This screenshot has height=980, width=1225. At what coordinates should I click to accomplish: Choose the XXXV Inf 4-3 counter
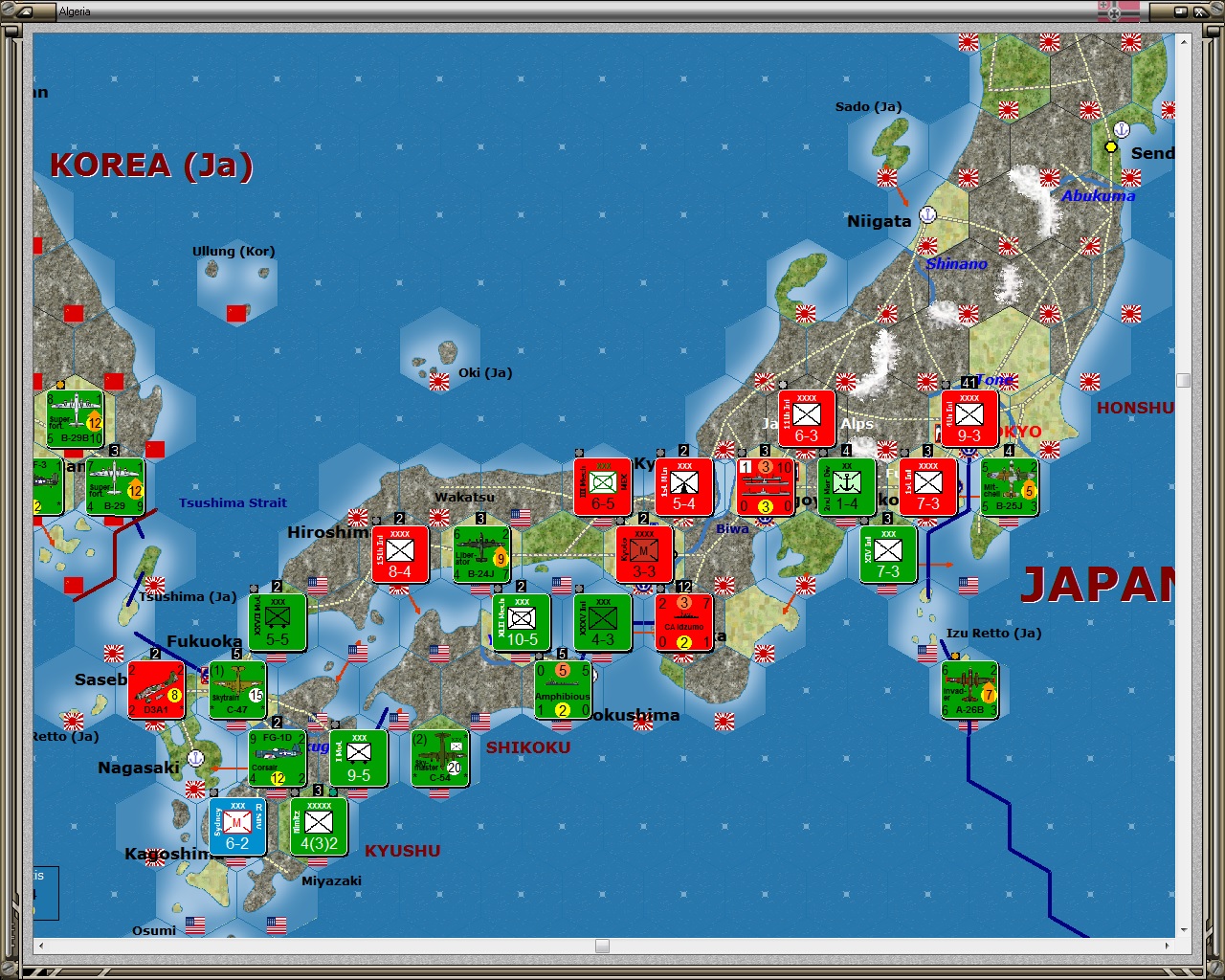(x=603, y=622)
